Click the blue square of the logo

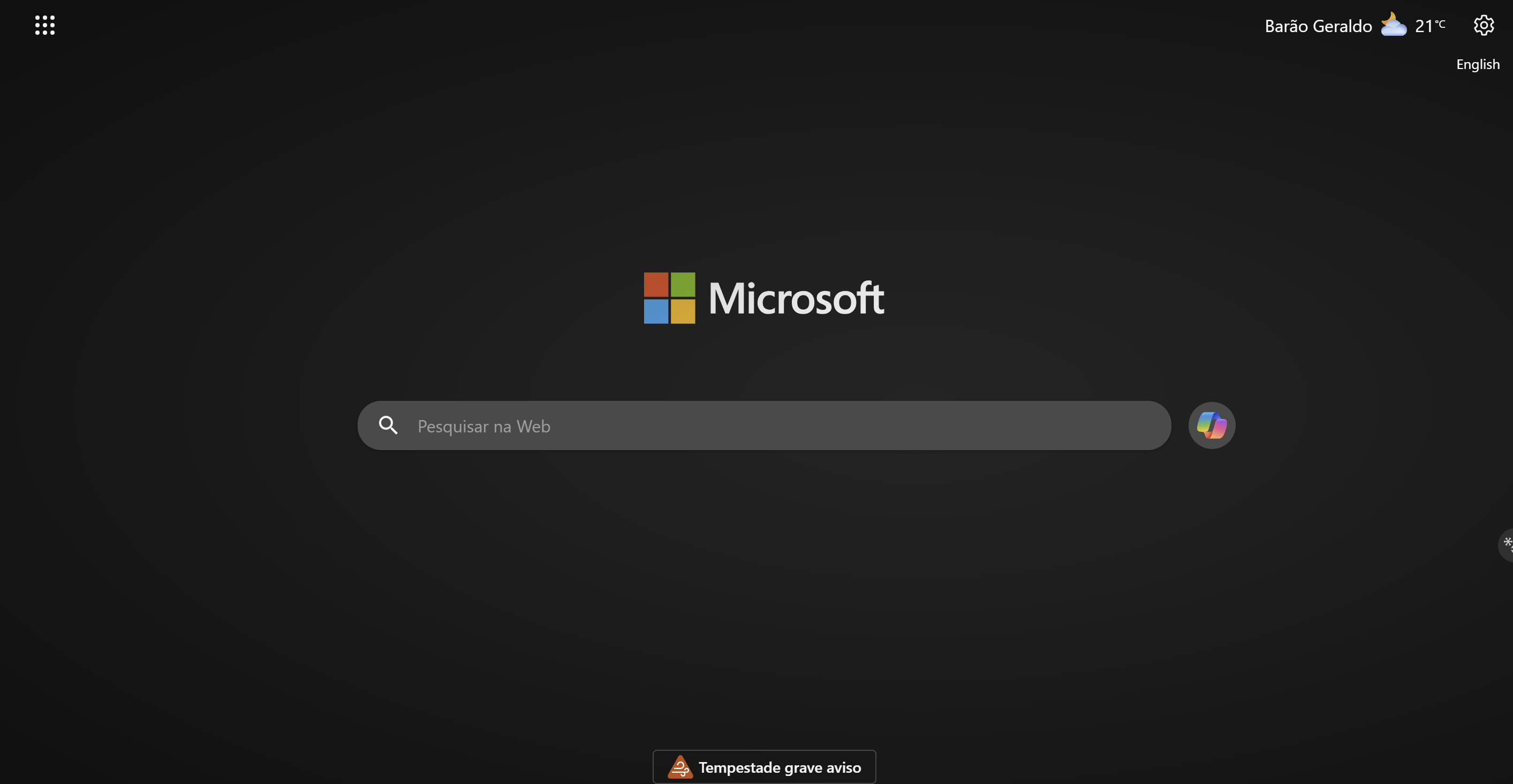point(656,311)
